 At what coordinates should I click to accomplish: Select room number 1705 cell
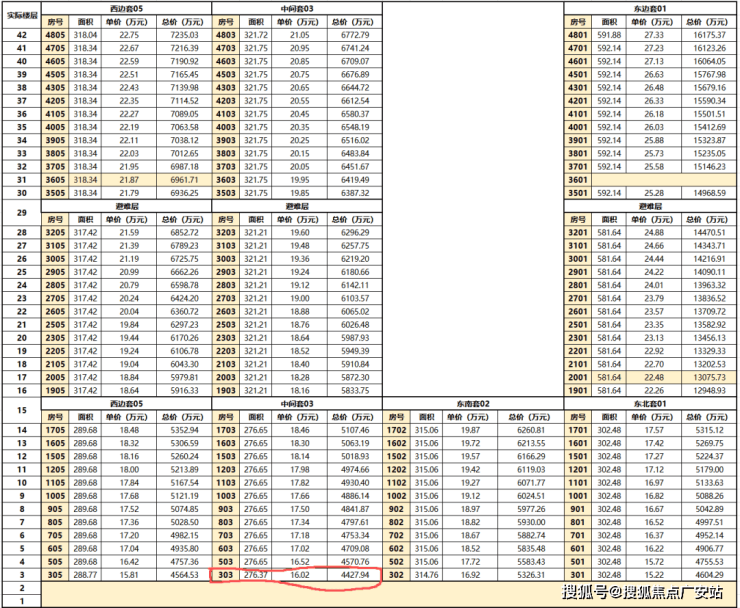pos(55,430)
